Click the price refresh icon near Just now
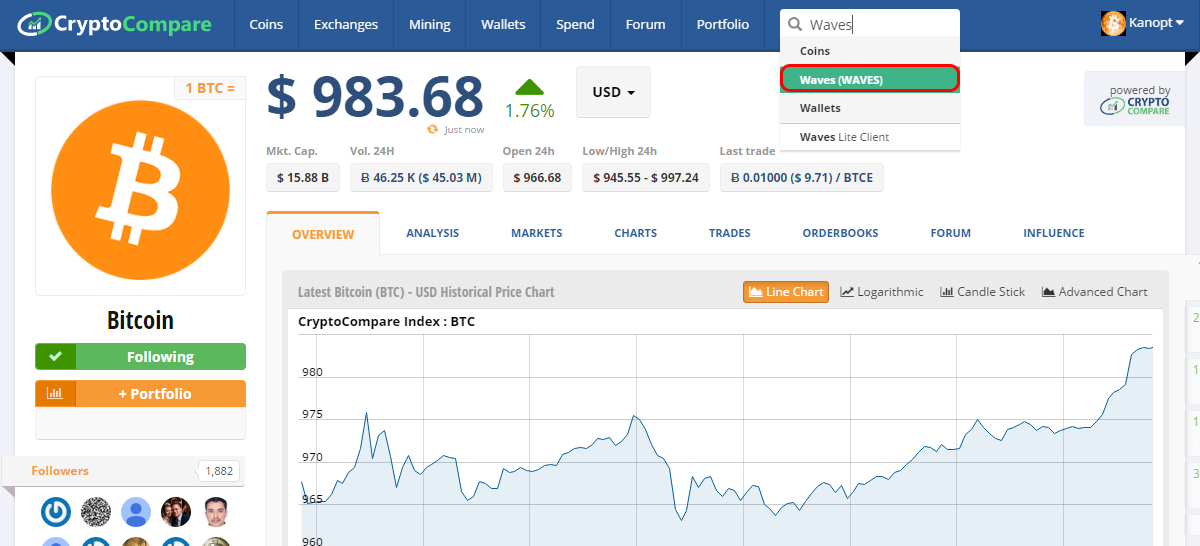The image size is (1200, 546). tap(433, 129)
